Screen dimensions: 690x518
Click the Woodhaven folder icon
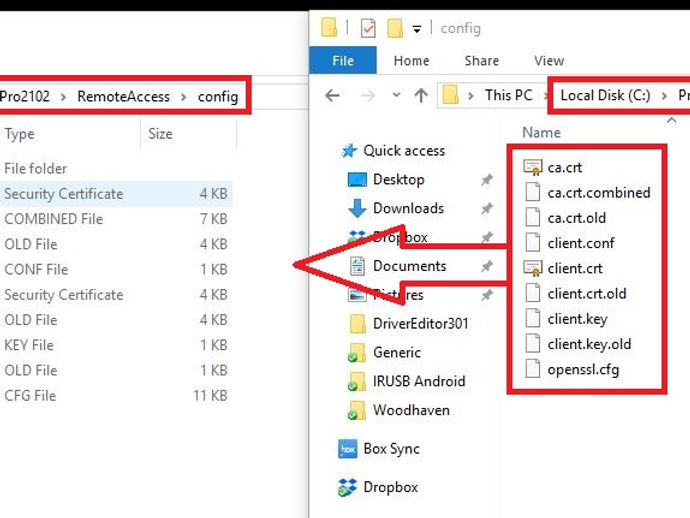coord(357,410)
